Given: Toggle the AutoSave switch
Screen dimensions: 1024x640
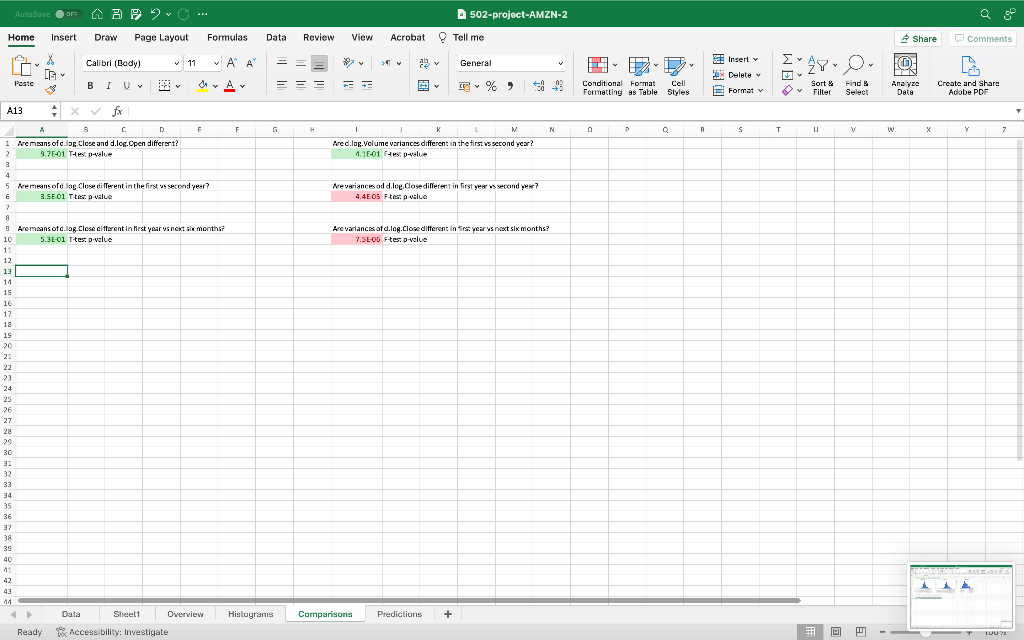Looking at the screenshot, I should click(68, 14).
